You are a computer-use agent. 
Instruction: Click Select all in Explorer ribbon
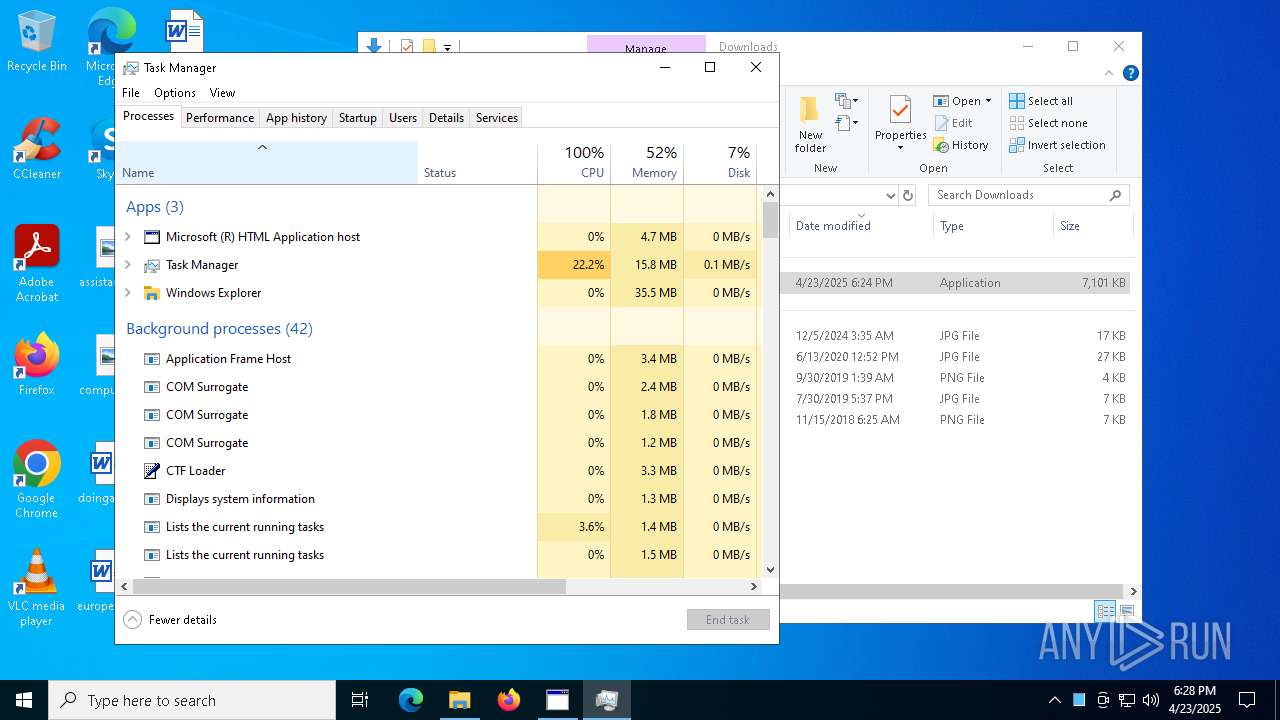pos(1040,101)
